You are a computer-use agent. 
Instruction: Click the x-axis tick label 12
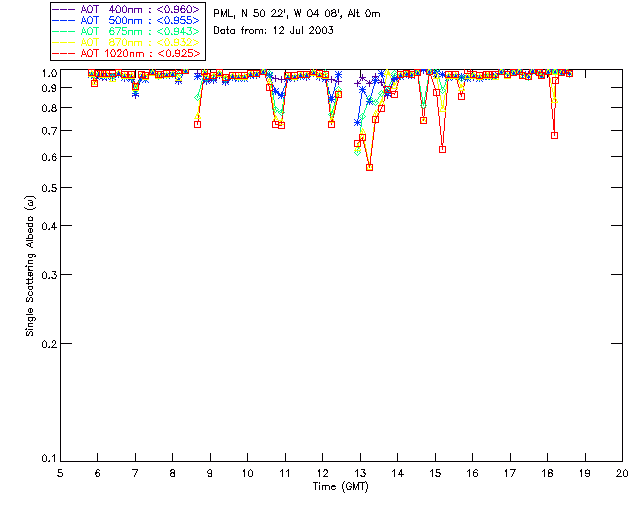322,473
